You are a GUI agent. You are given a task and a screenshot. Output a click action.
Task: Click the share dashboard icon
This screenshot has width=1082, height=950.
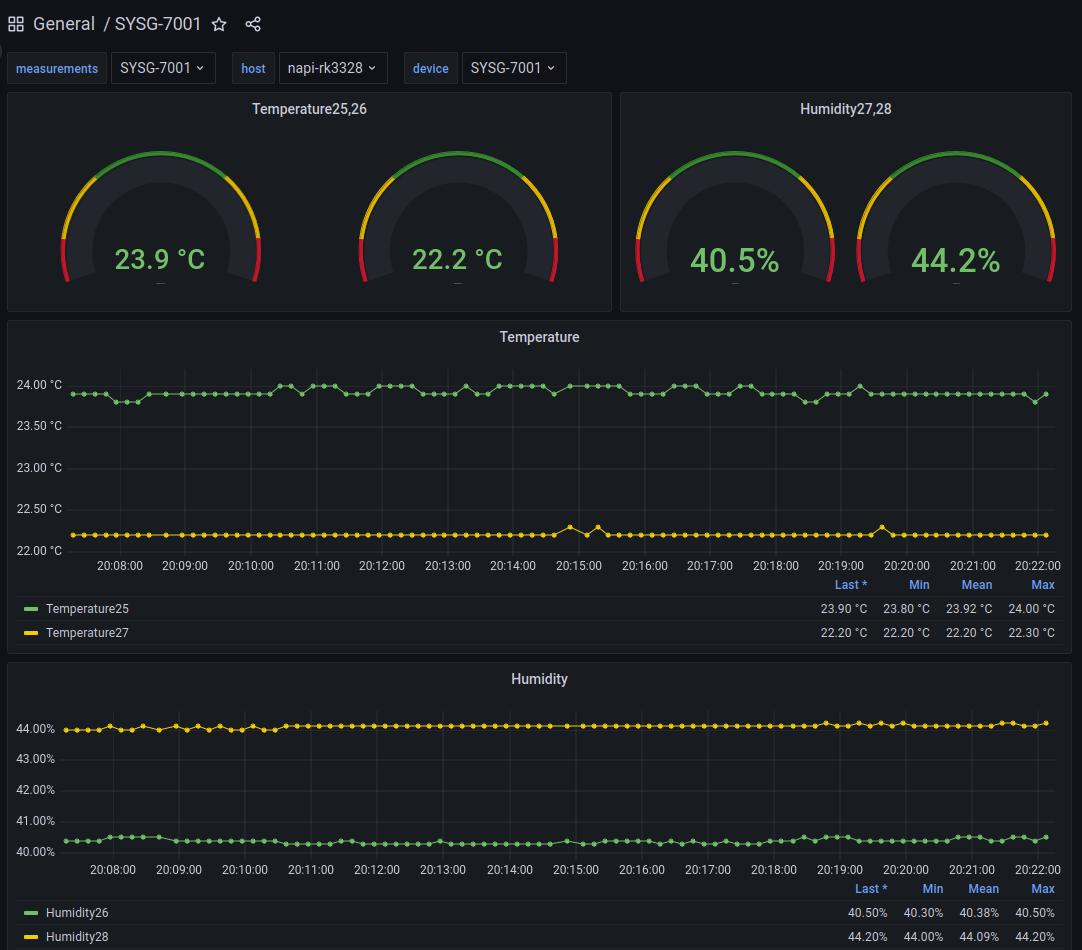pyautogui.click(x=253, y=24)
